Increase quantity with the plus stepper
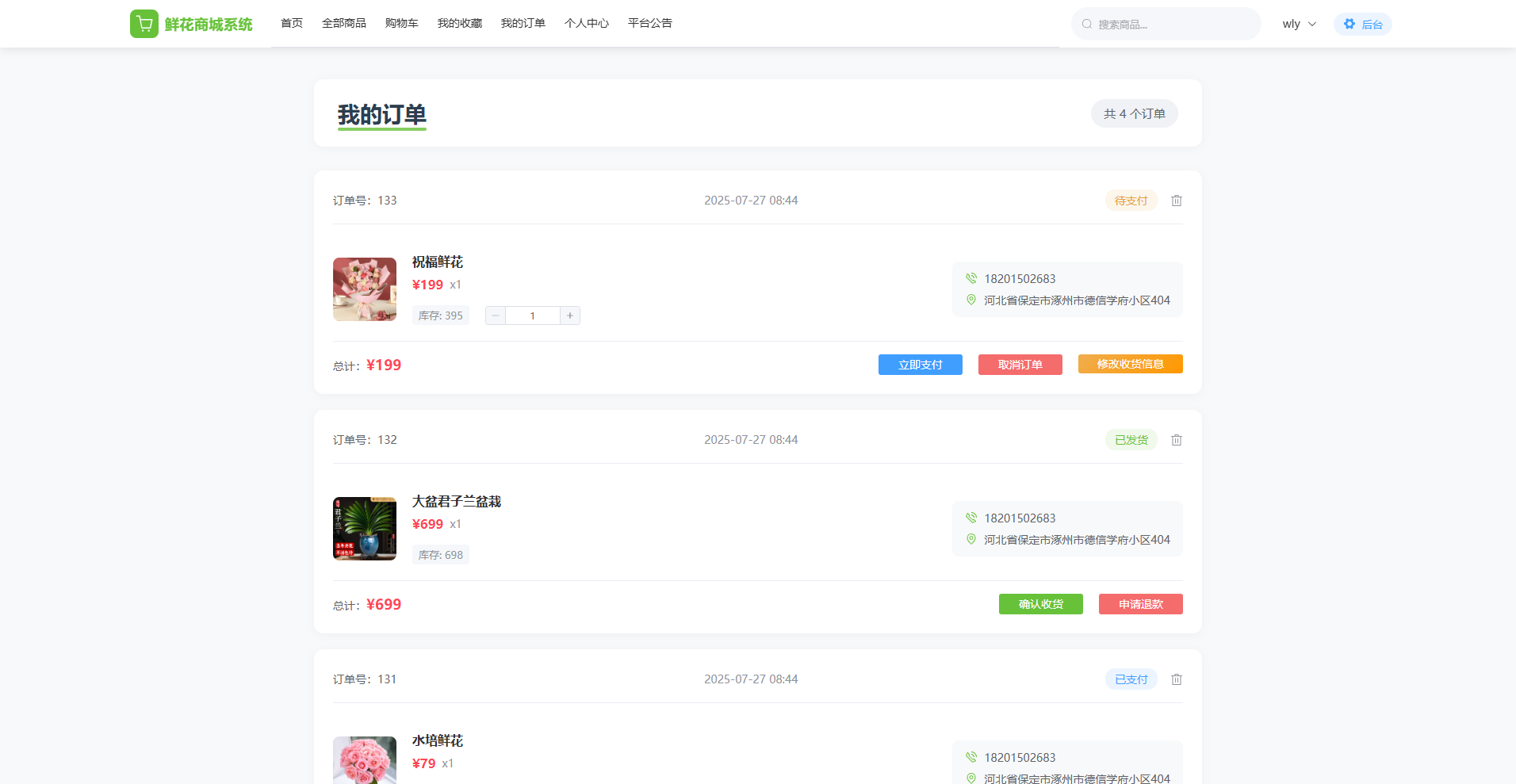Screen dimensions: 1516x784 pyautogui.click(x=569, y=316)
